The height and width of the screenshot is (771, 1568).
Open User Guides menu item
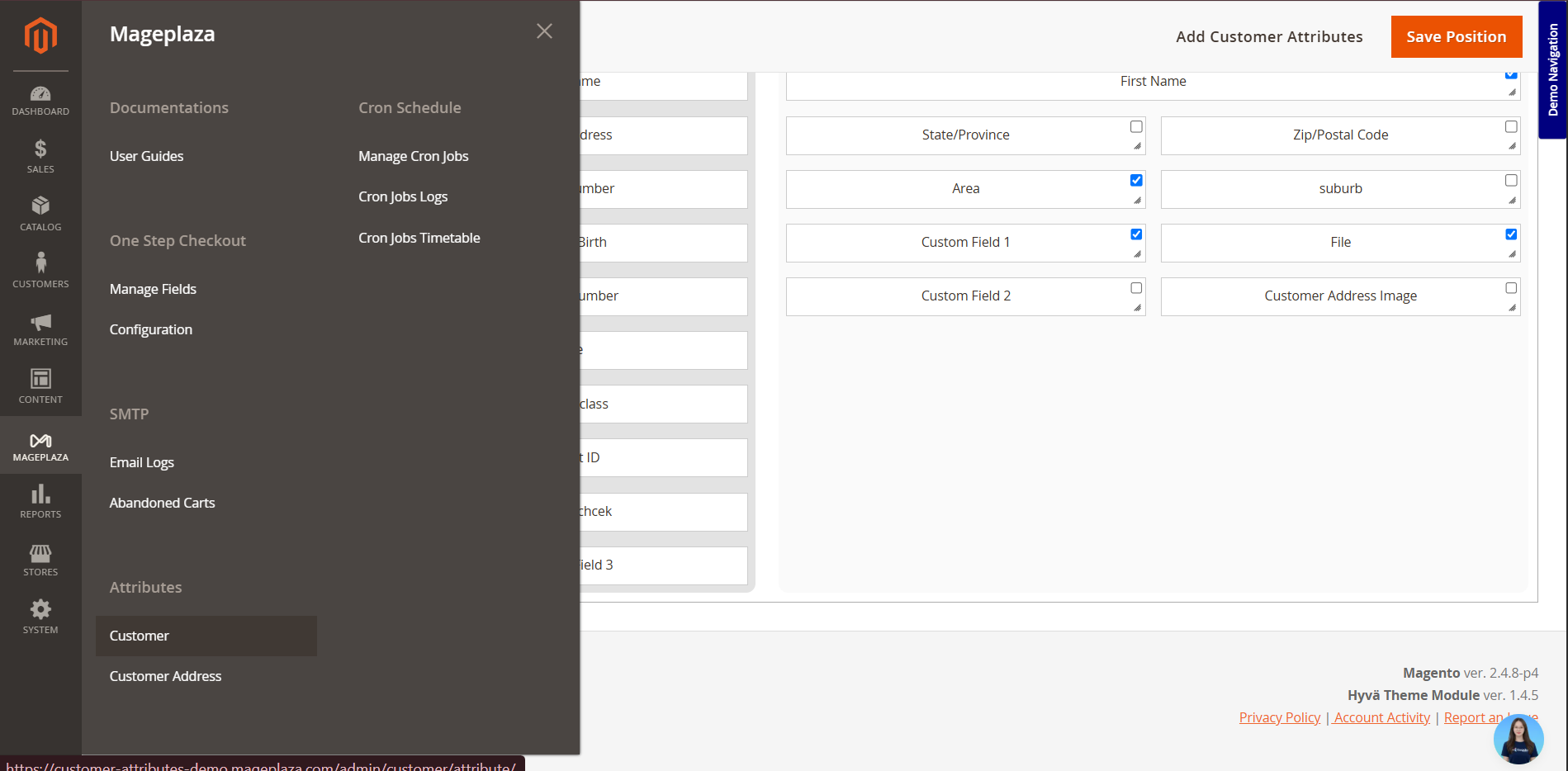click(x=146, y=156)
